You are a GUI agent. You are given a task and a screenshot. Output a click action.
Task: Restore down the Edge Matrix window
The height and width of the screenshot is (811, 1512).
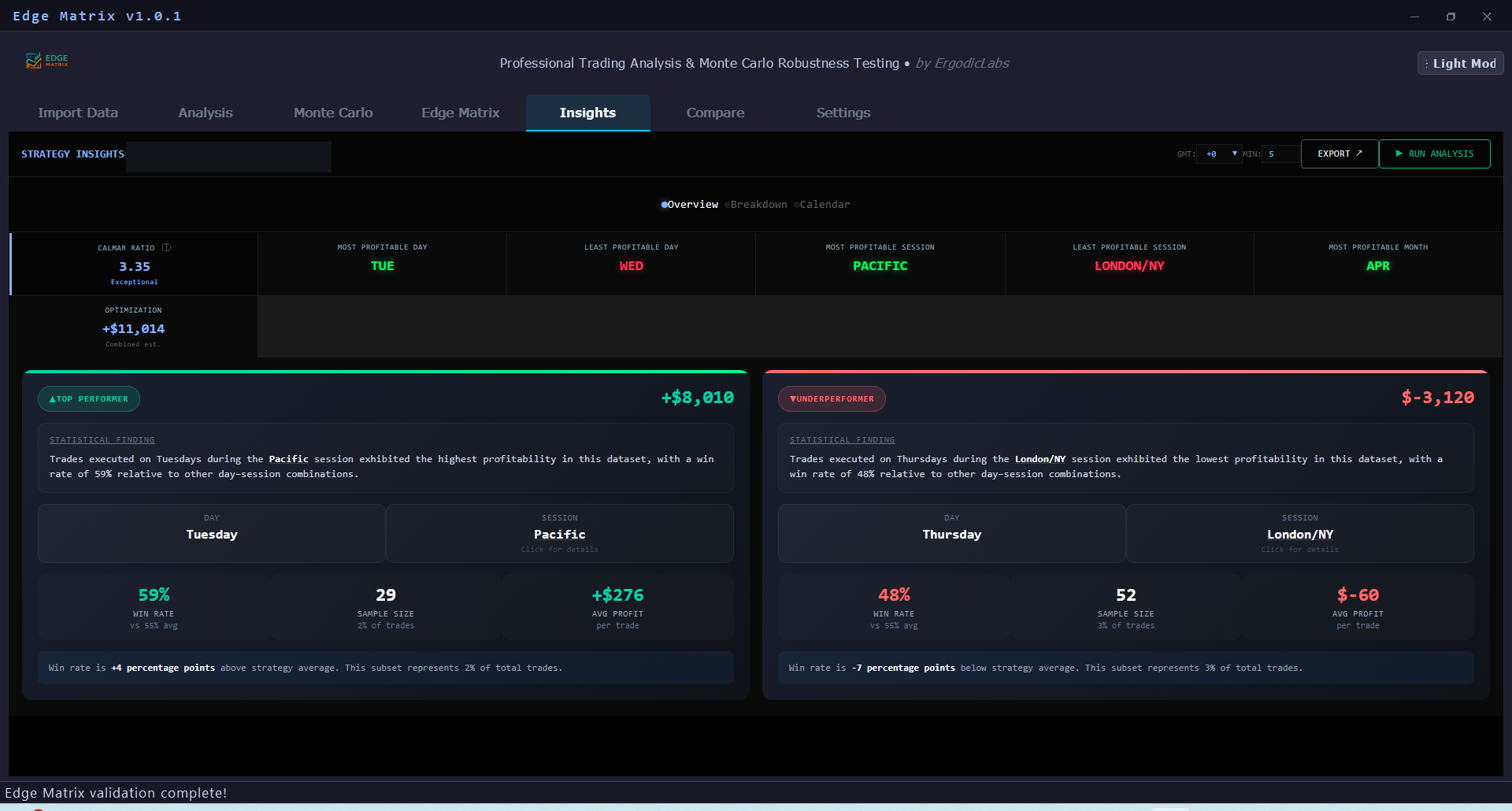(1451, 17)
